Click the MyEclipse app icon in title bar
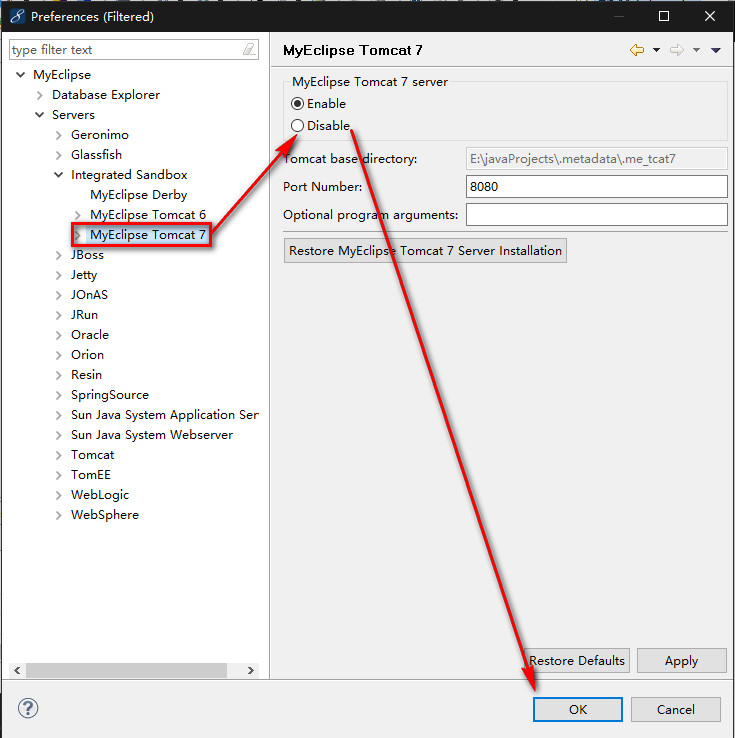735x738 pixels. click(x=17, y=16)
